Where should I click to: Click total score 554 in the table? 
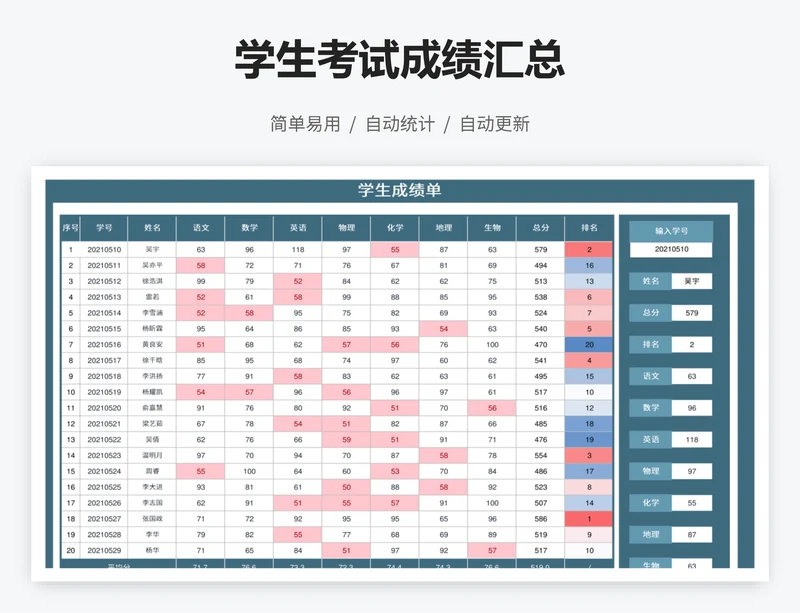540,455
